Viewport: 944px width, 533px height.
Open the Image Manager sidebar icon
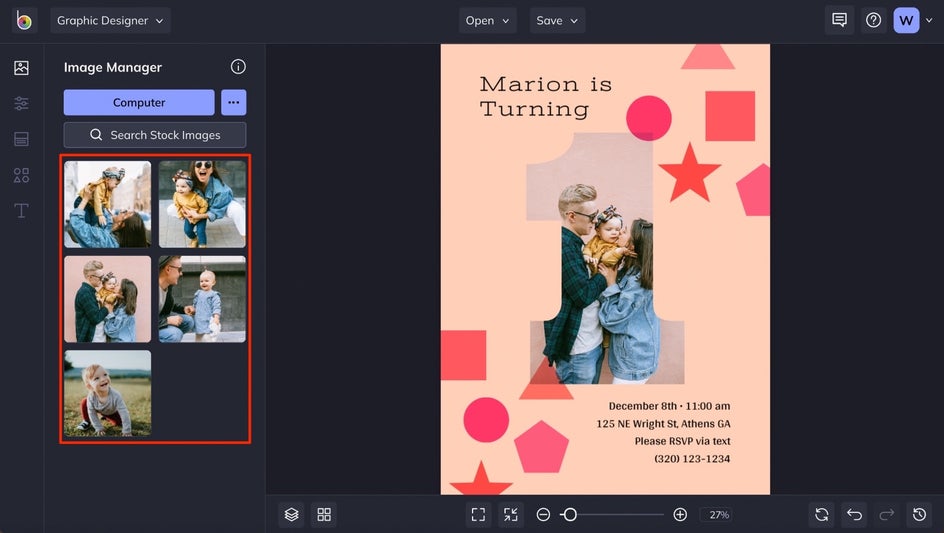(21, 68)
